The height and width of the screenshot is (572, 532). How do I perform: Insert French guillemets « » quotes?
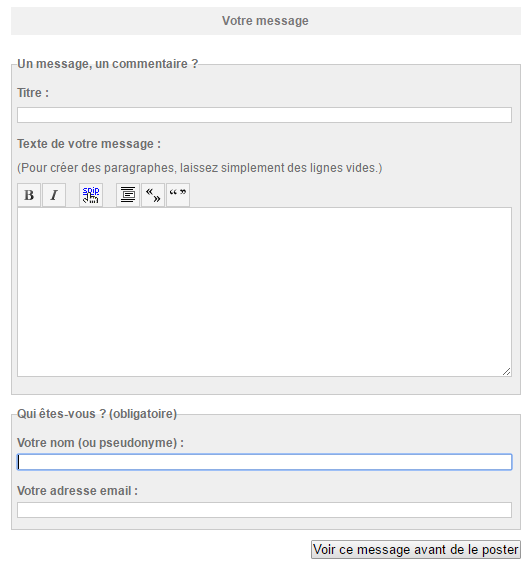tap(153, 195)
